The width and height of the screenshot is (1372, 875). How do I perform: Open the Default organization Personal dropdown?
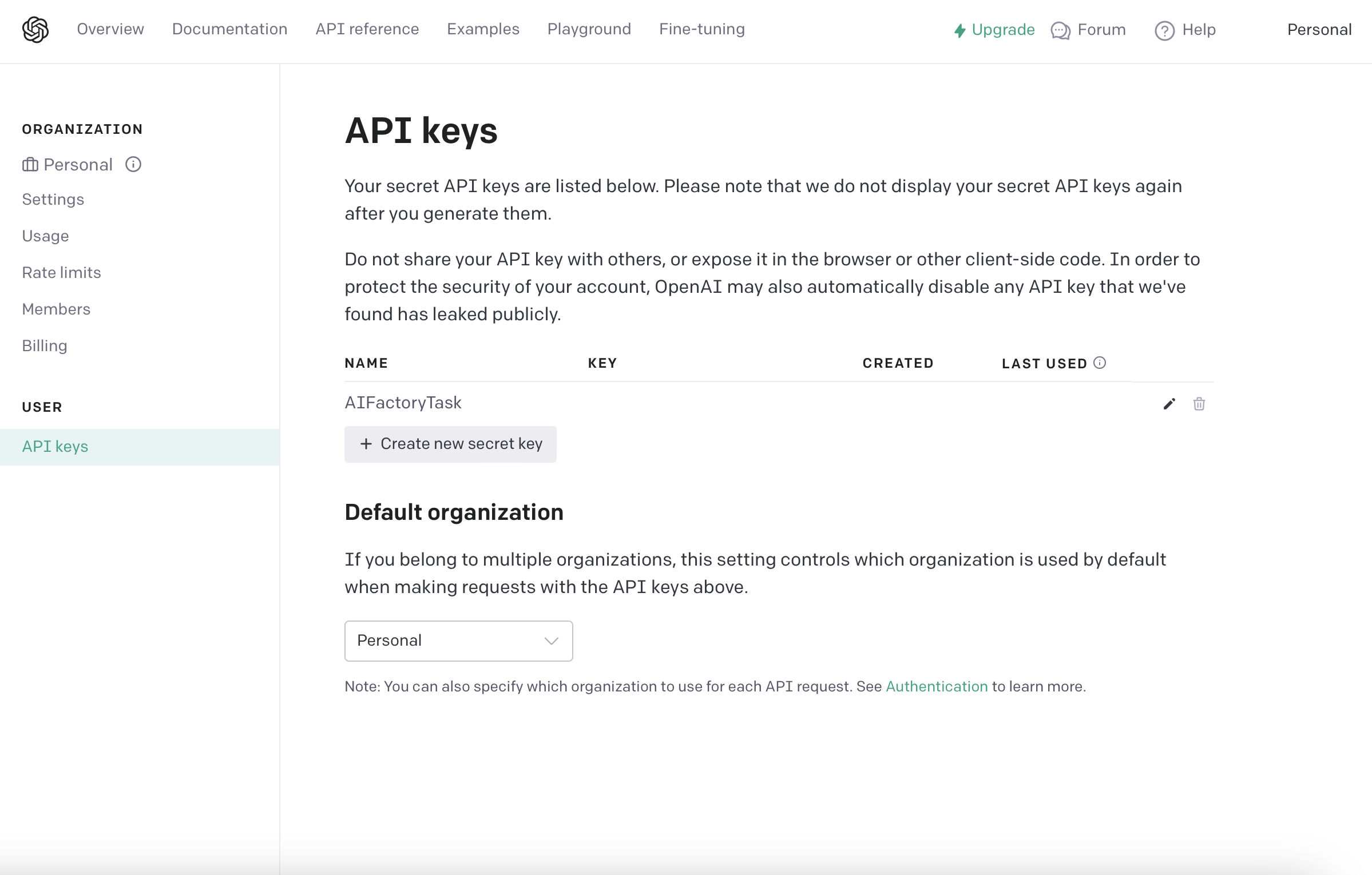[x=458, y=641]
